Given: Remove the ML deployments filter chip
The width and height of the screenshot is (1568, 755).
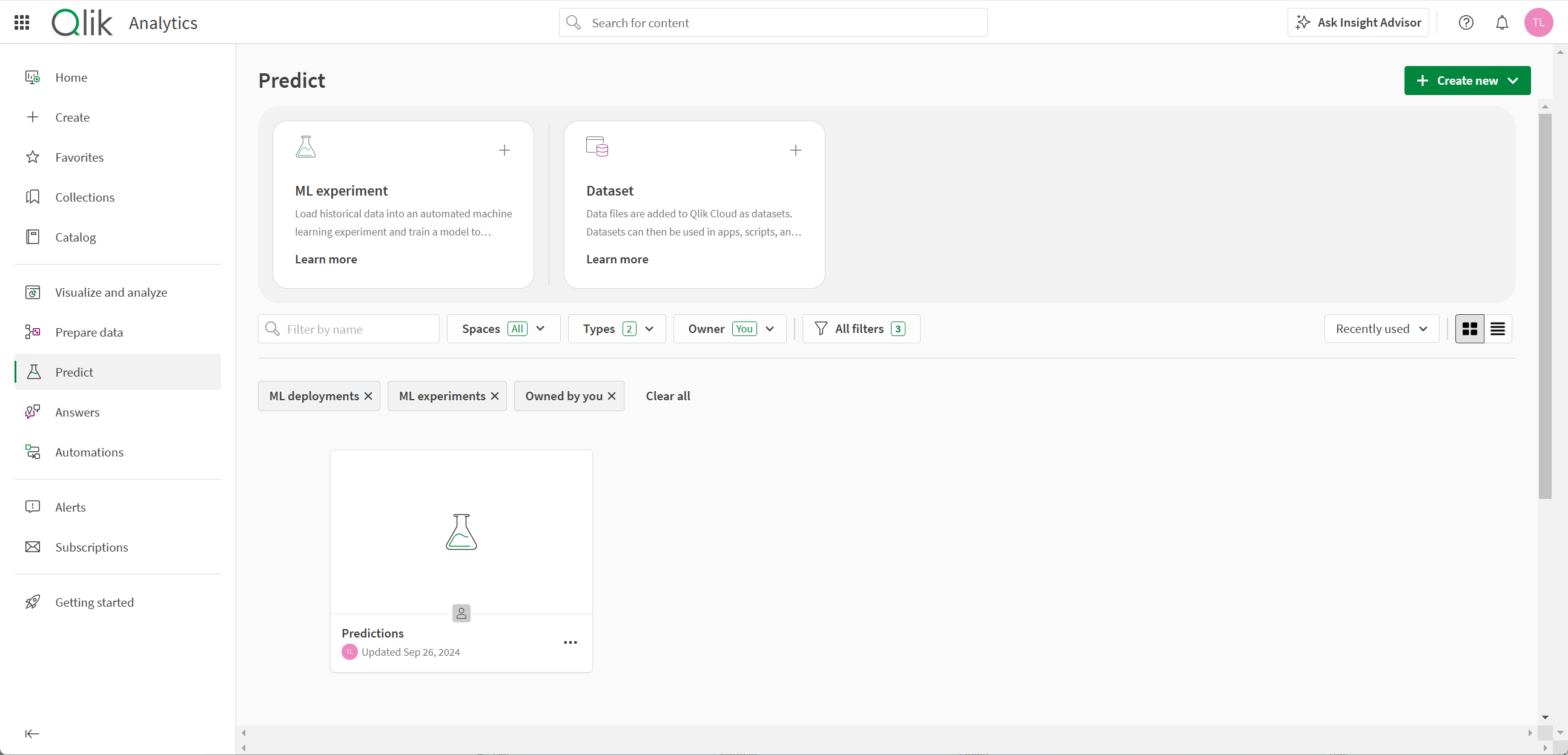Looking at the screenshot, I should coord(368,395).
